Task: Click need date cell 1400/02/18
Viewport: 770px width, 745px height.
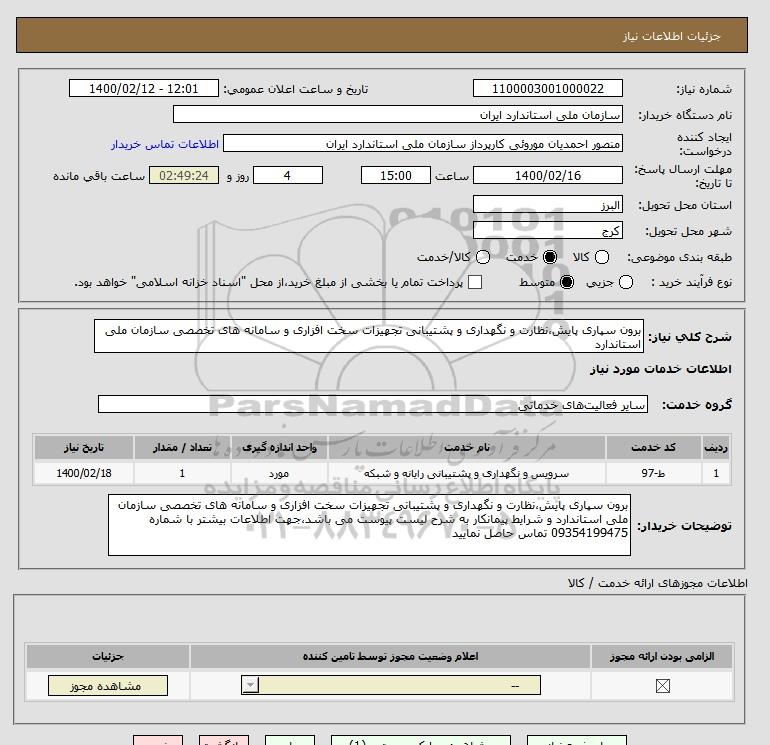Action: pyautogui.click(x=84, y=473)
